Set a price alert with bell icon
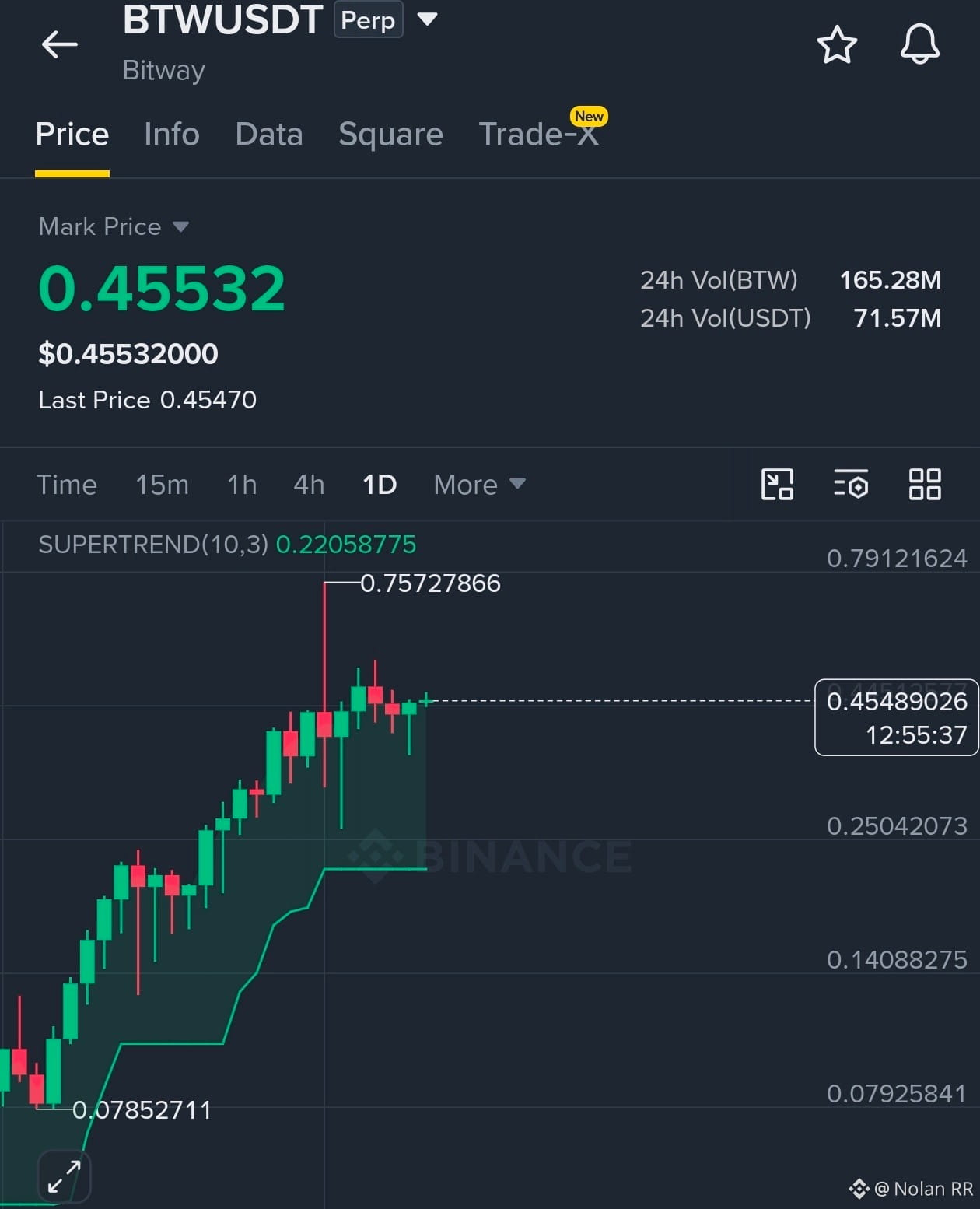 pyautogui.click(x=920, y=44)
